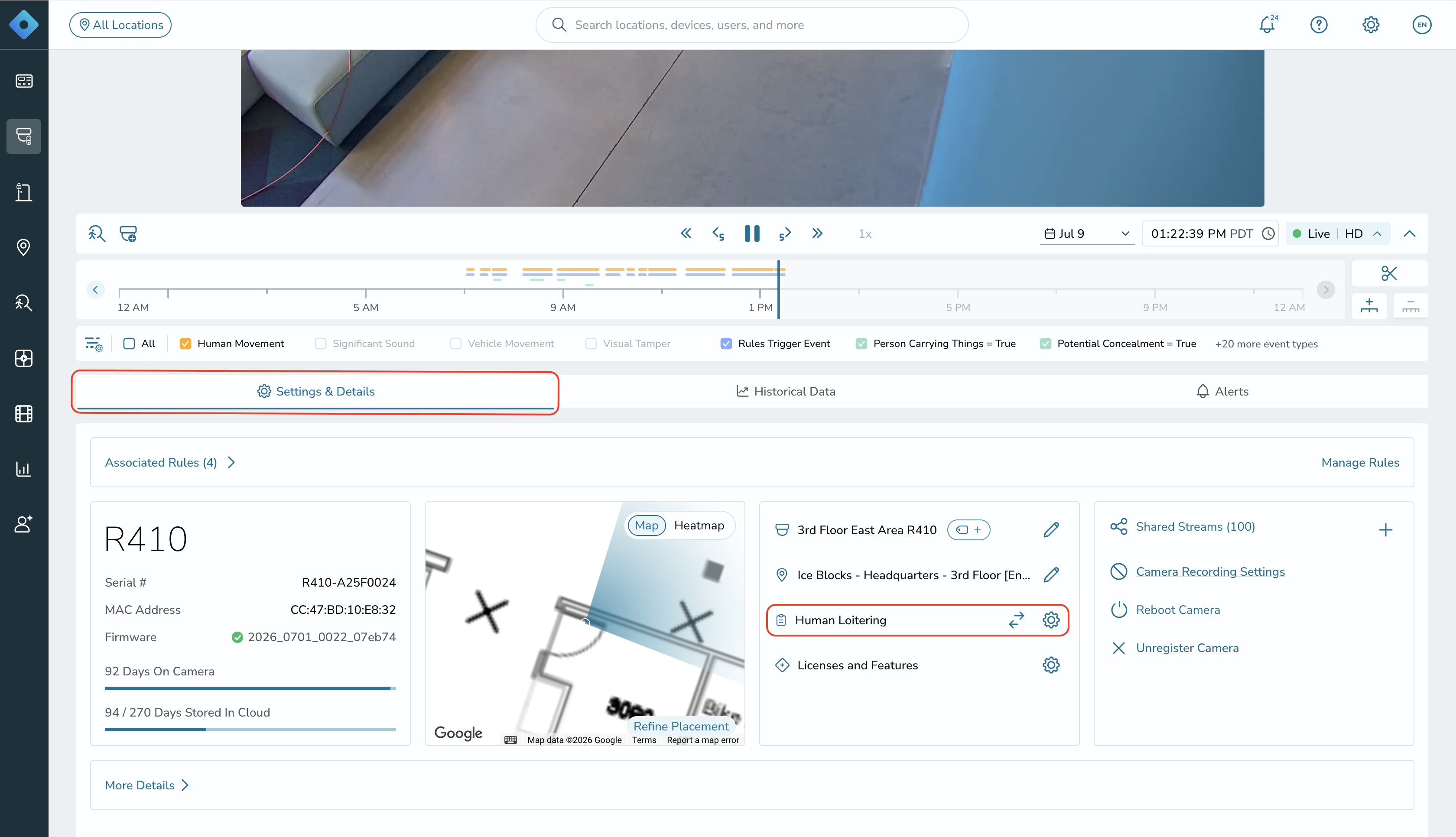Toggle the Rules Trigger Event checkbox
The width and height of the screenshot is (1456, 837).
tap(726, 343)
